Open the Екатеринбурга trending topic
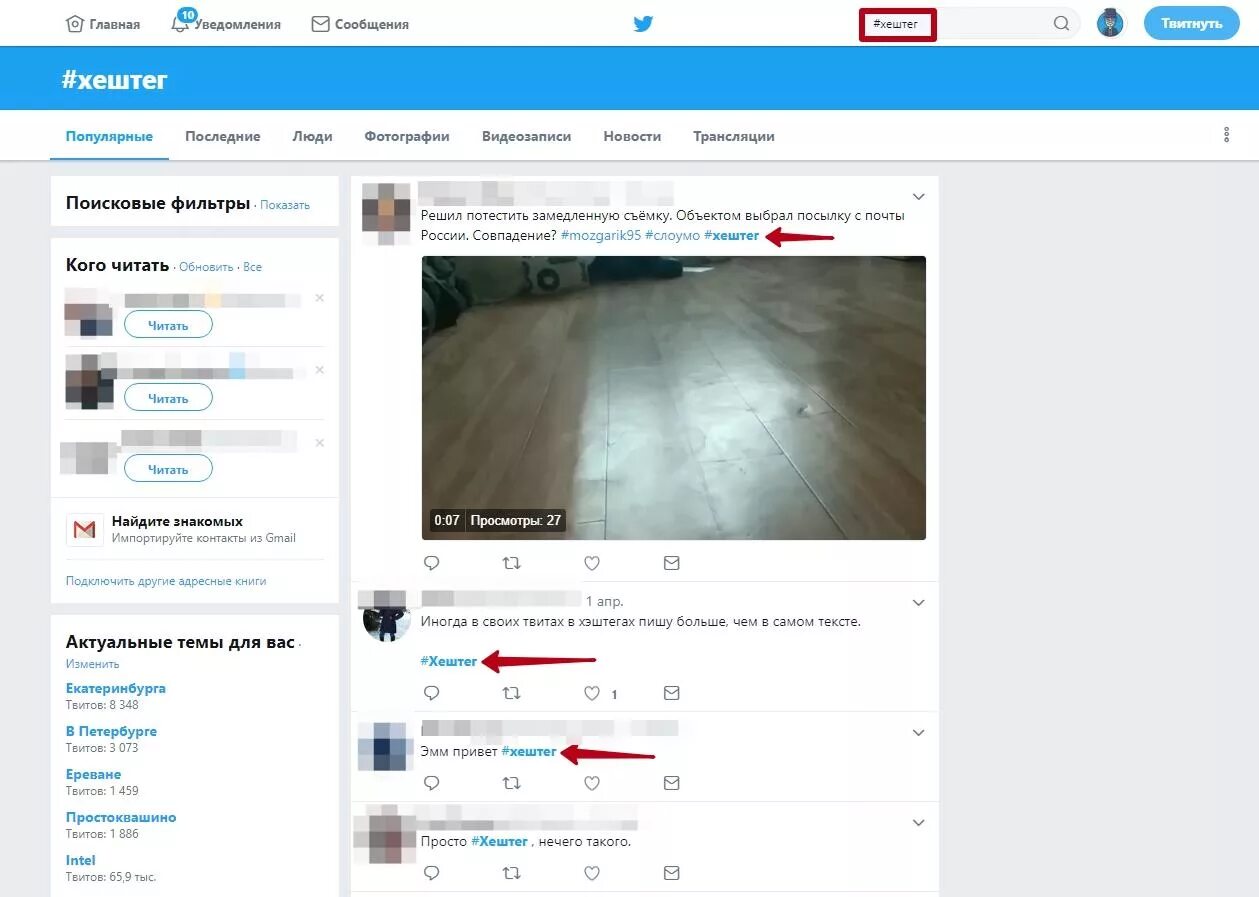The width and height of the screenshot is (1259, 897). 116,688
